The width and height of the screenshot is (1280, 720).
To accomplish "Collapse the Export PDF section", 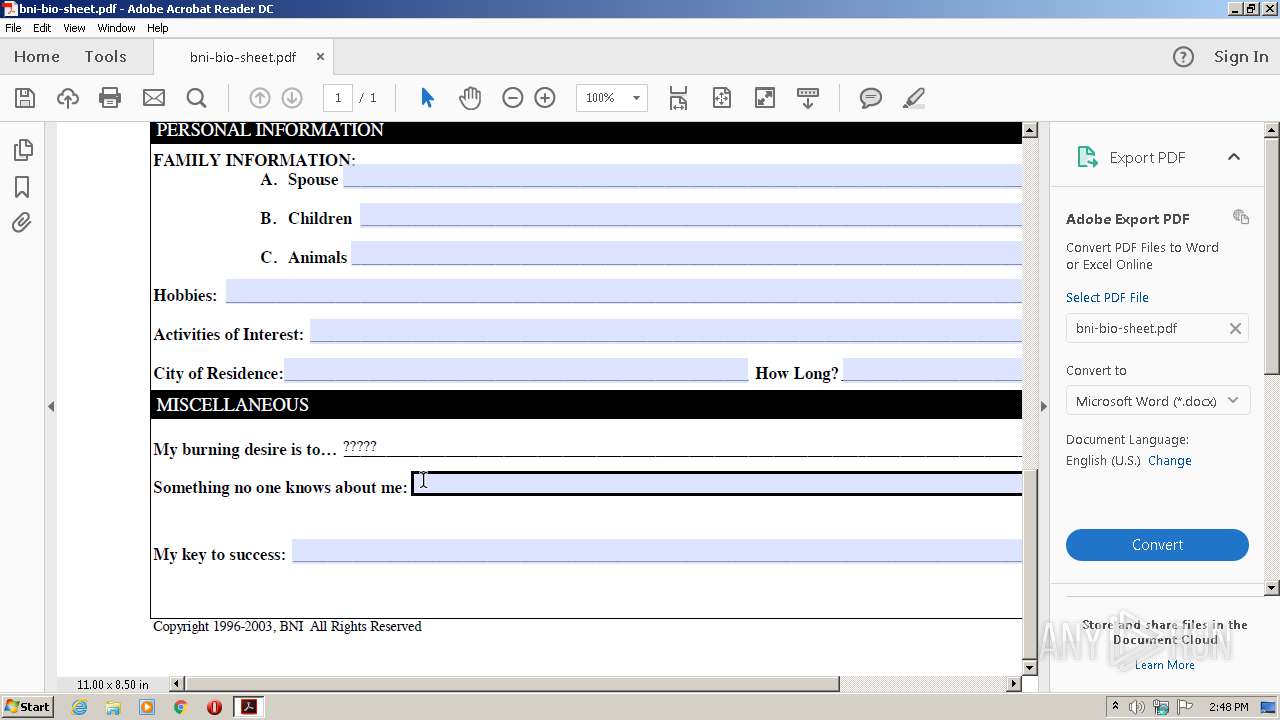I will 1234,157.
